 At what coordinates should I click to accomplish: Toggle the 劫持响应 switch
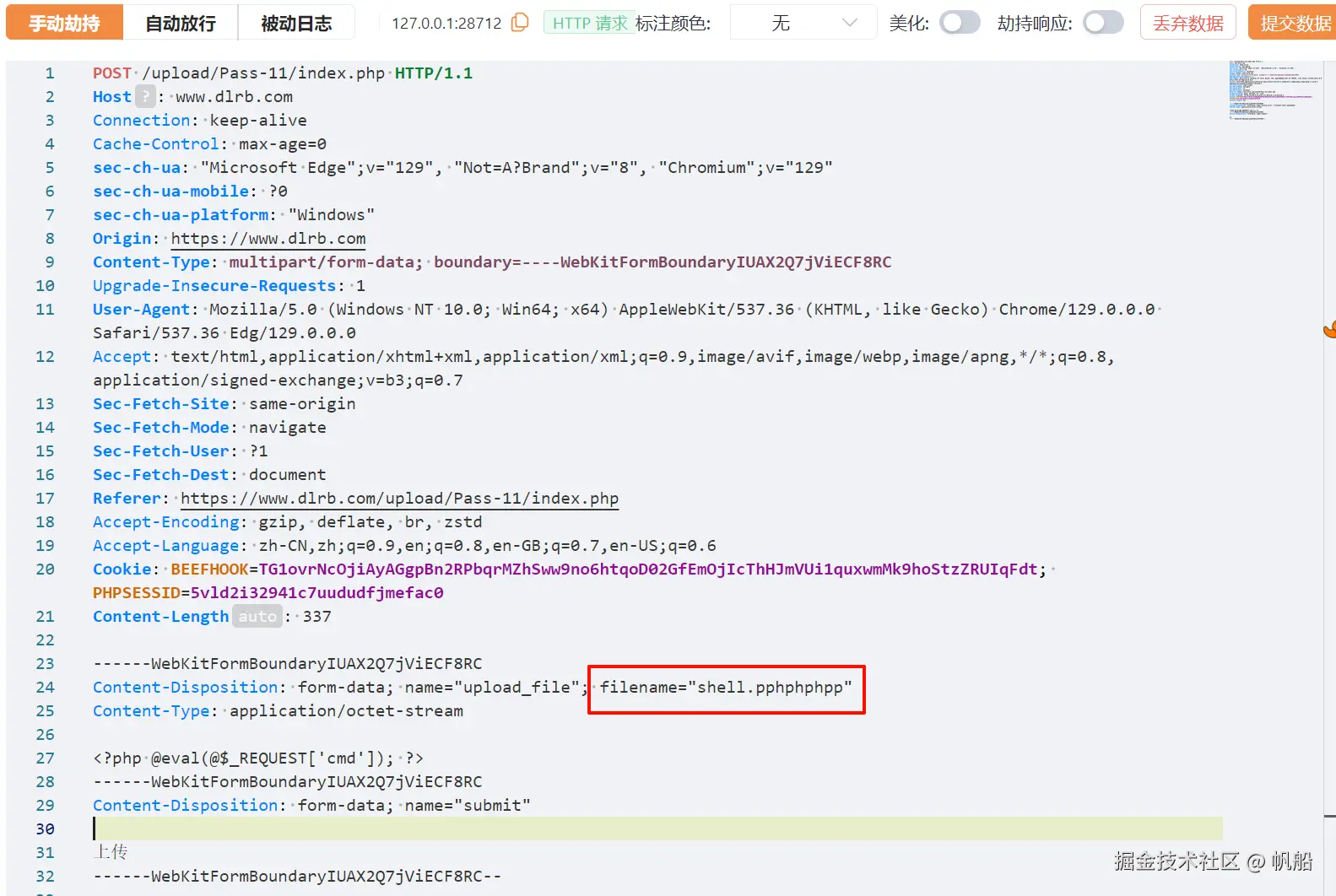[1103, 23]
